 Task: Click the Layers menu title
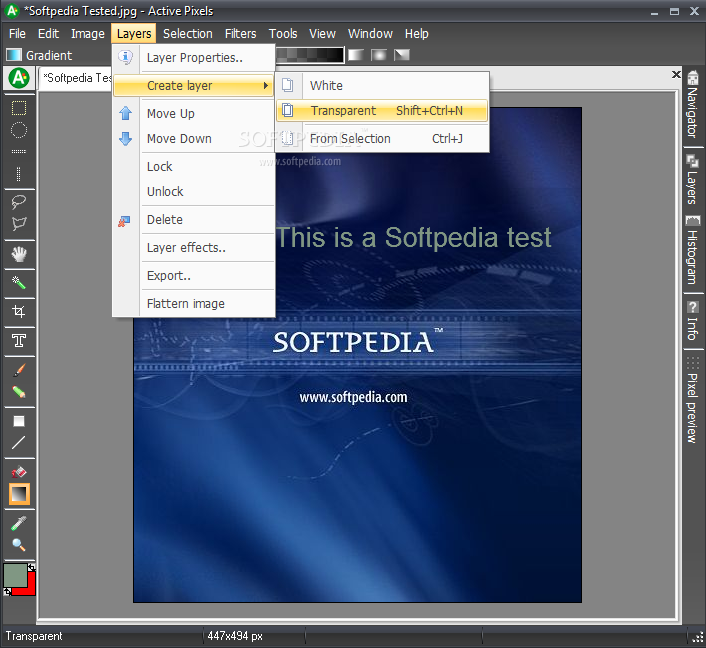(x=134, y=34)
